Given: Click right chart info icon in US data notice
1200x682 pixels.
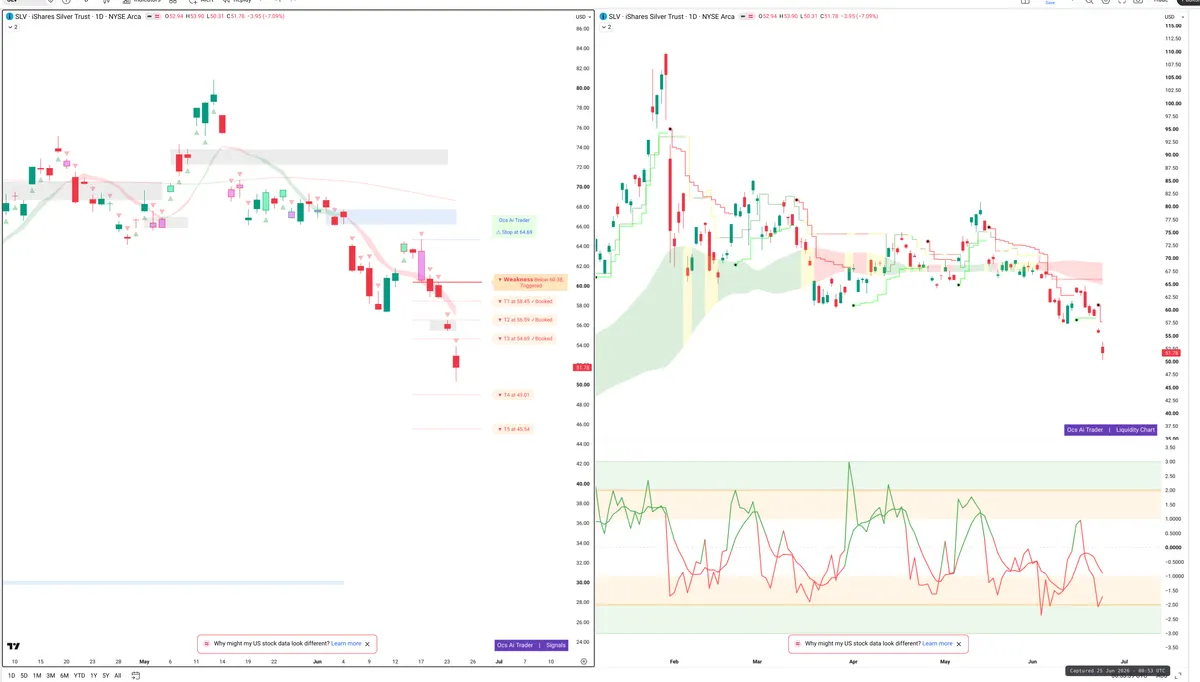Looking at the screenshot, I should (797, 644).
